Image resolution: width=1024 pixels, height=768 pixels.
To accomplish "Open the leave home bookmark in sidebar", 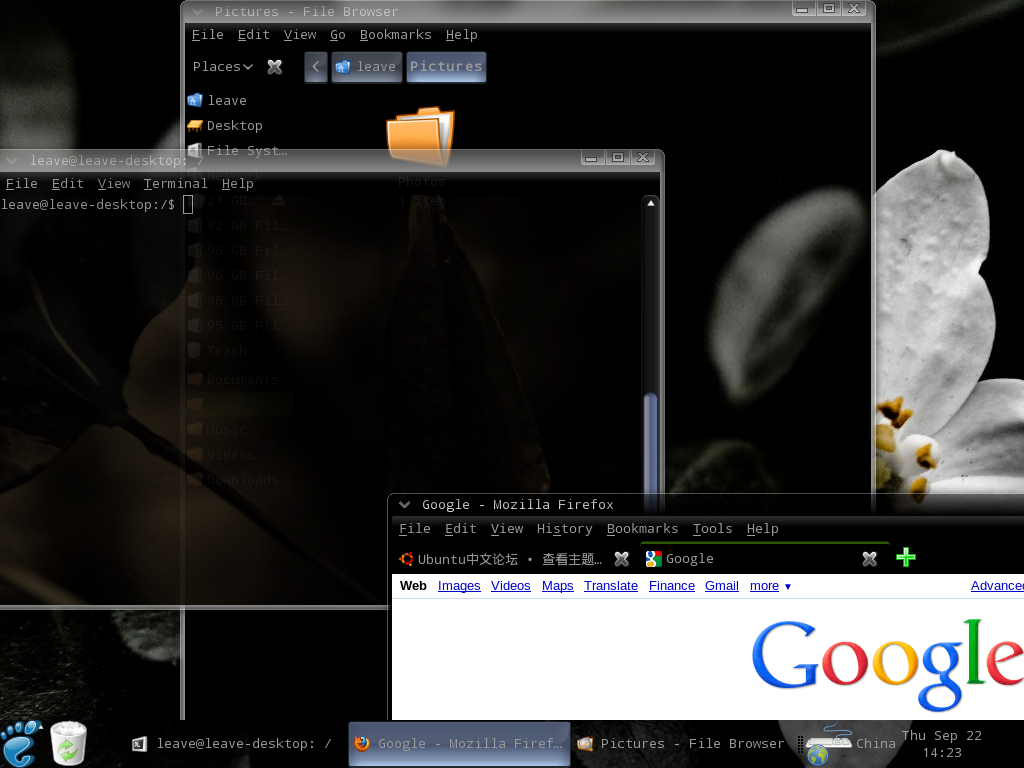I will coord(217,100).
